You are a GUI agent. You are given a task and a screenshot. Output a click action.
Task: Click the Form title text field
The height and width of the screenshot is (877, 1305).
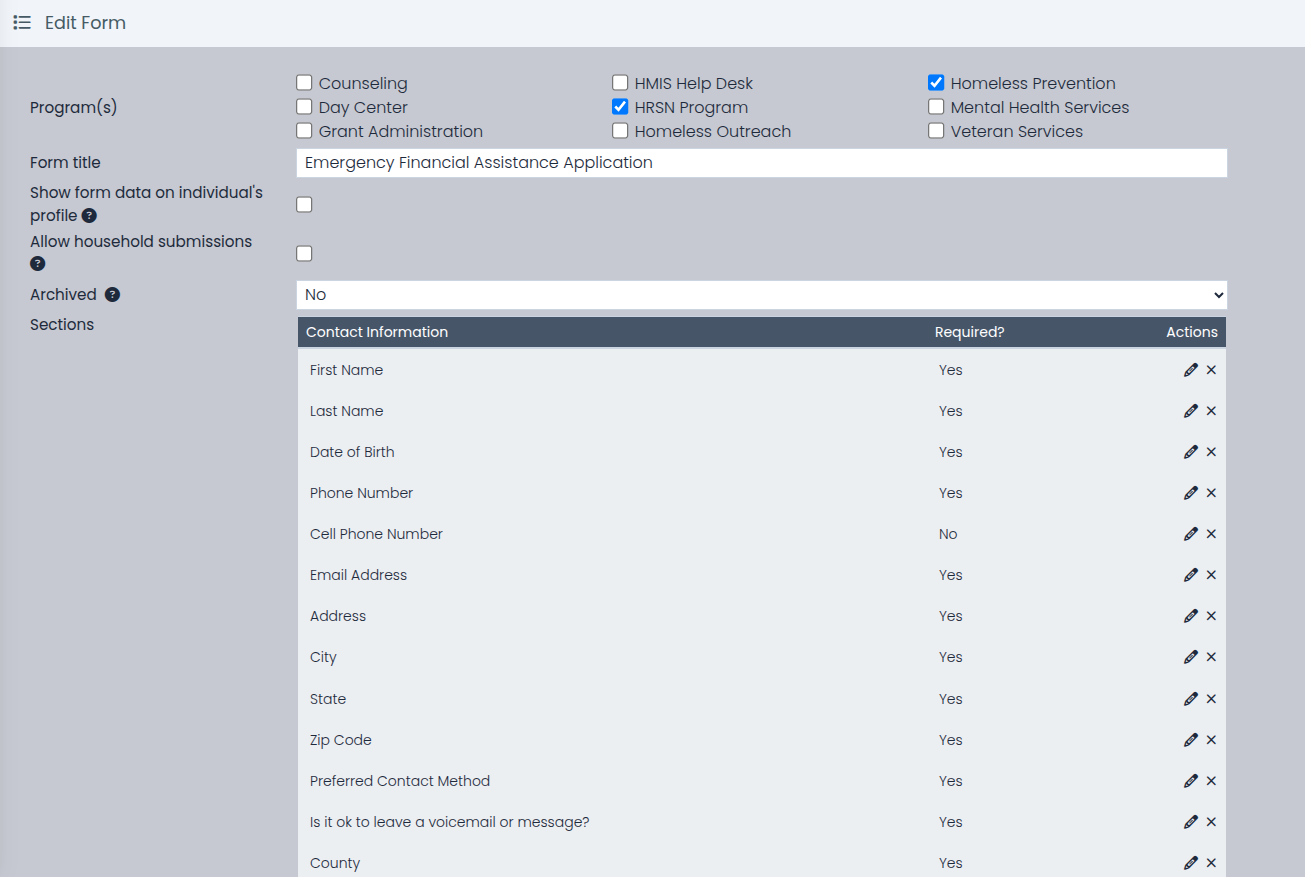point(762,163)
